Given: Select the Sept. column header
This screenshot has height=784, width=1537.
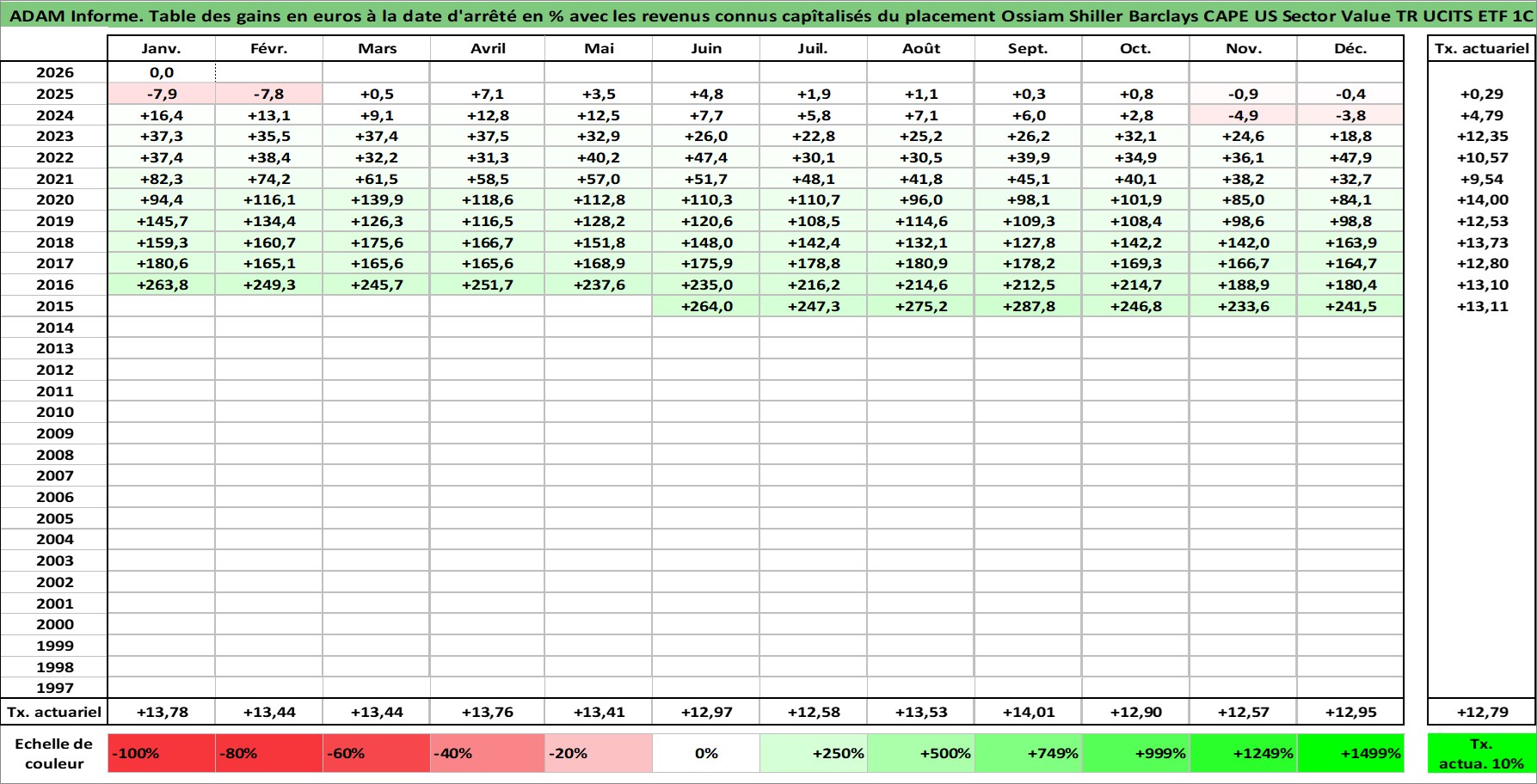Looking at the screenshot, I should [x=1029, y=49].
